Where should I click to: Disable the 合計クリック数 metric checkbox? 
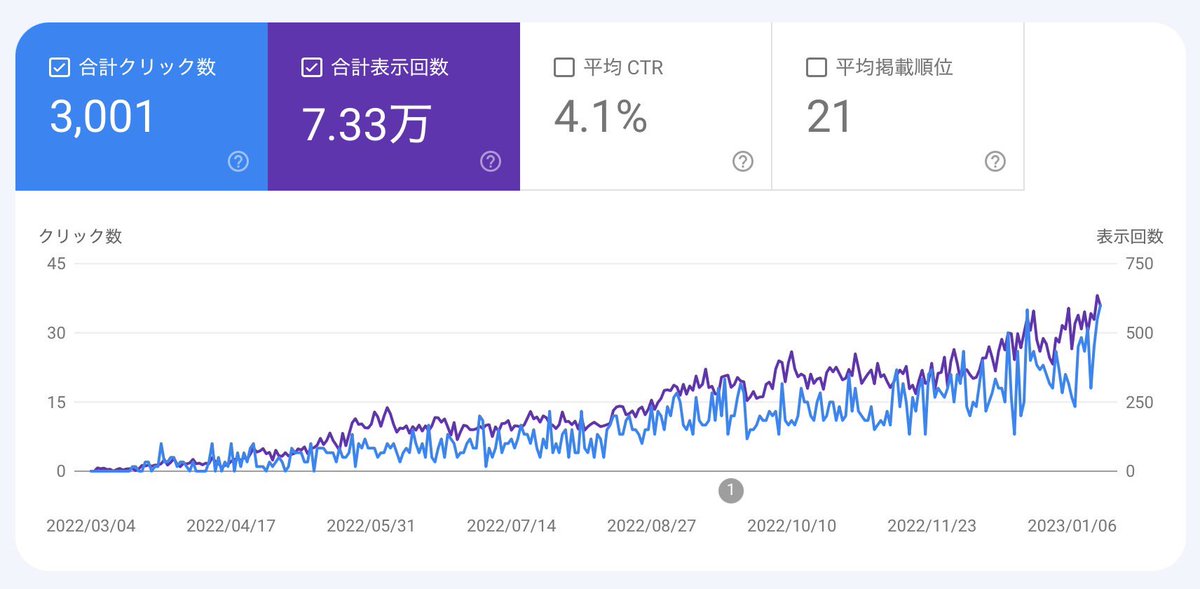57,67
